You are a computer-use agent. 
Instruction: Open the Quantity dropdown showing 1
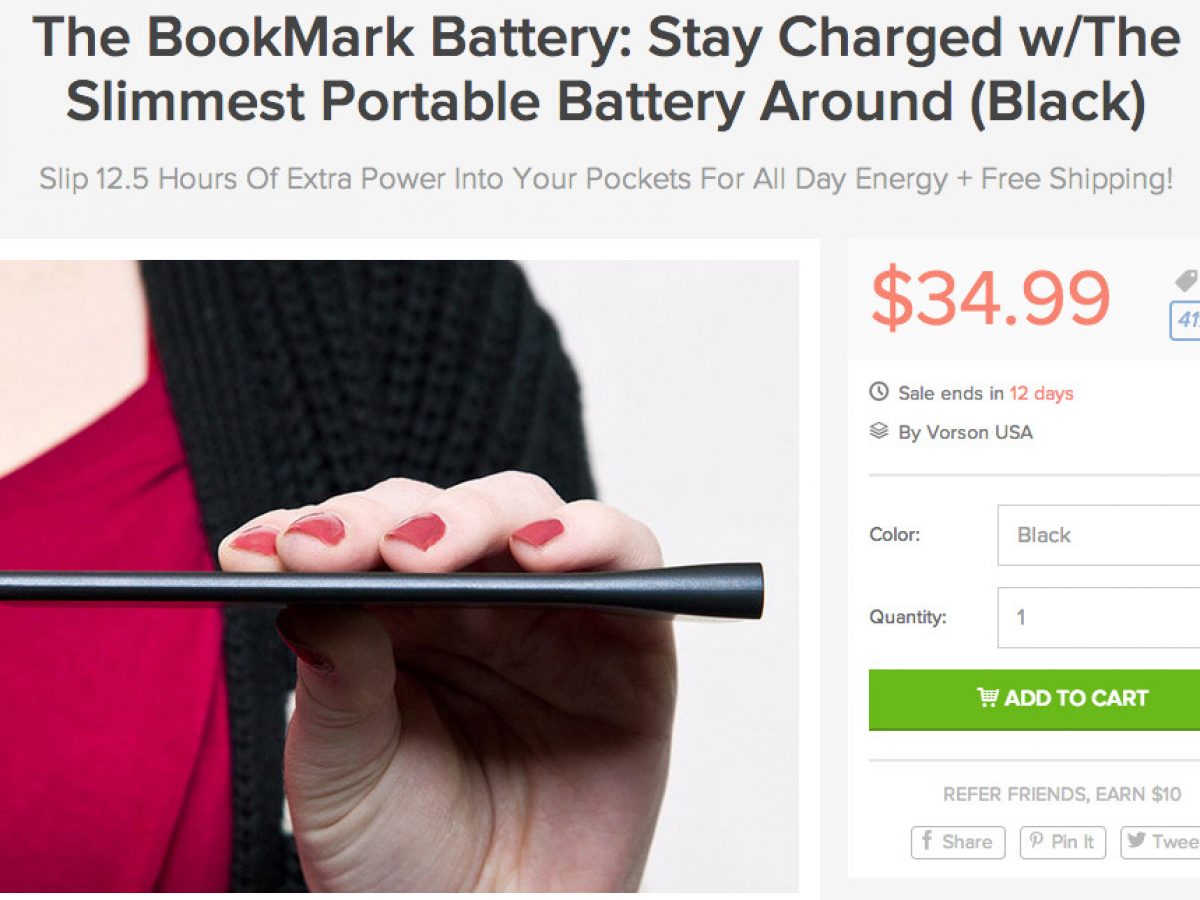tap(1099, 617)
